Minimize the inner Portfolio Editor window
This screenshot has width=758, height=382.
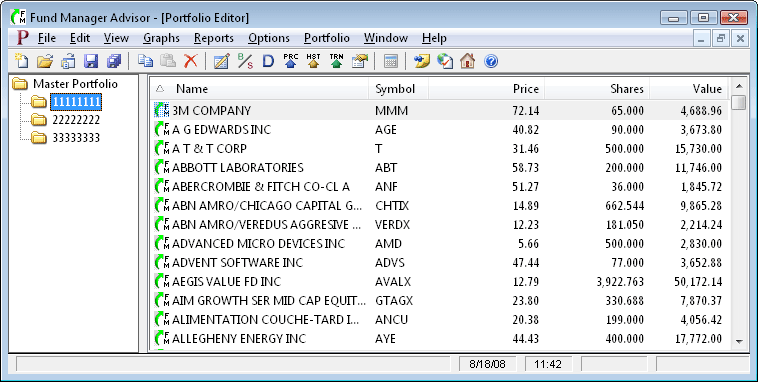coord(701,38)
